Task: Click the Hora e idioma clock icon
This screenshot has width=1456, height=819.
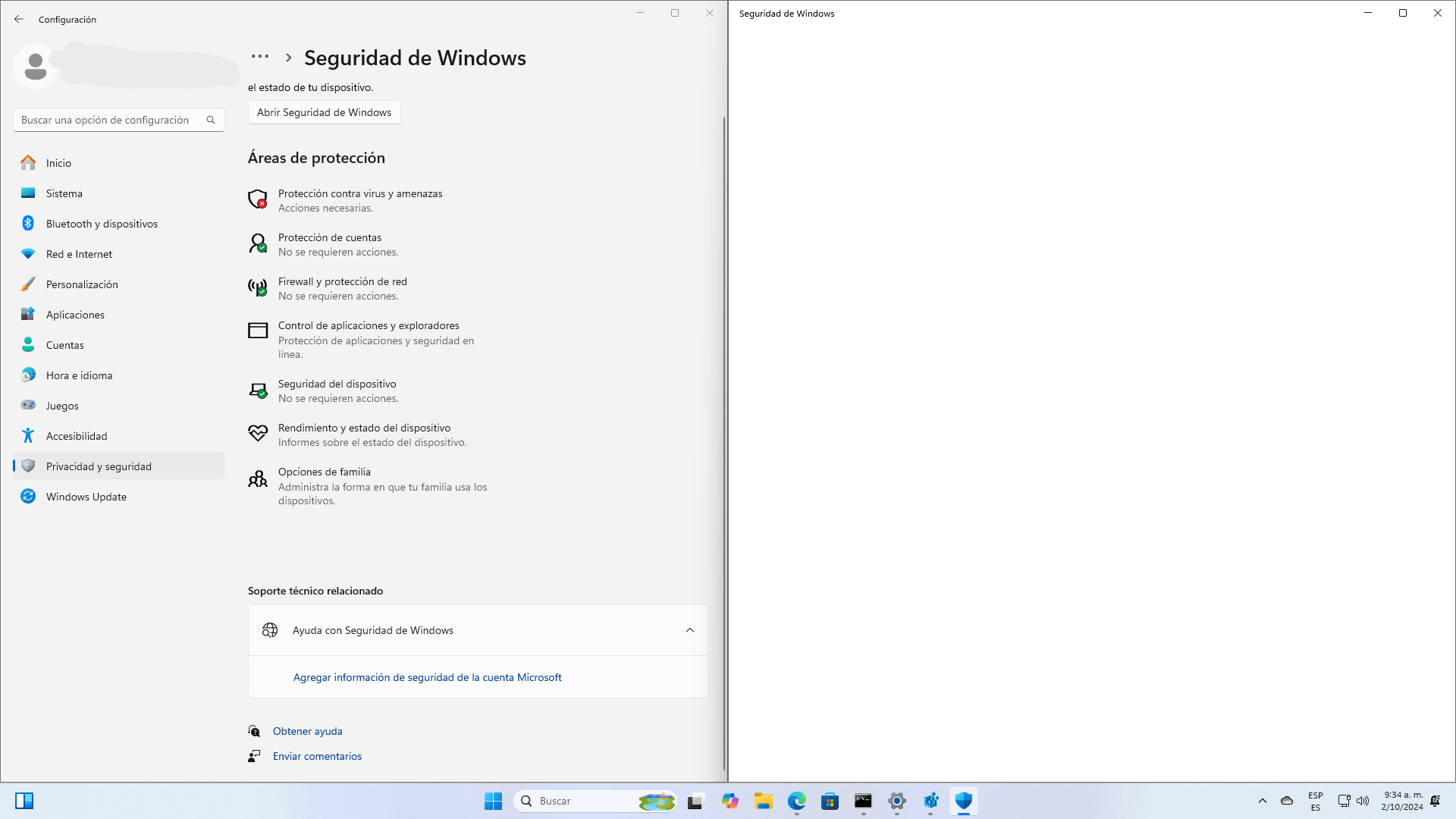Action: 28,375
